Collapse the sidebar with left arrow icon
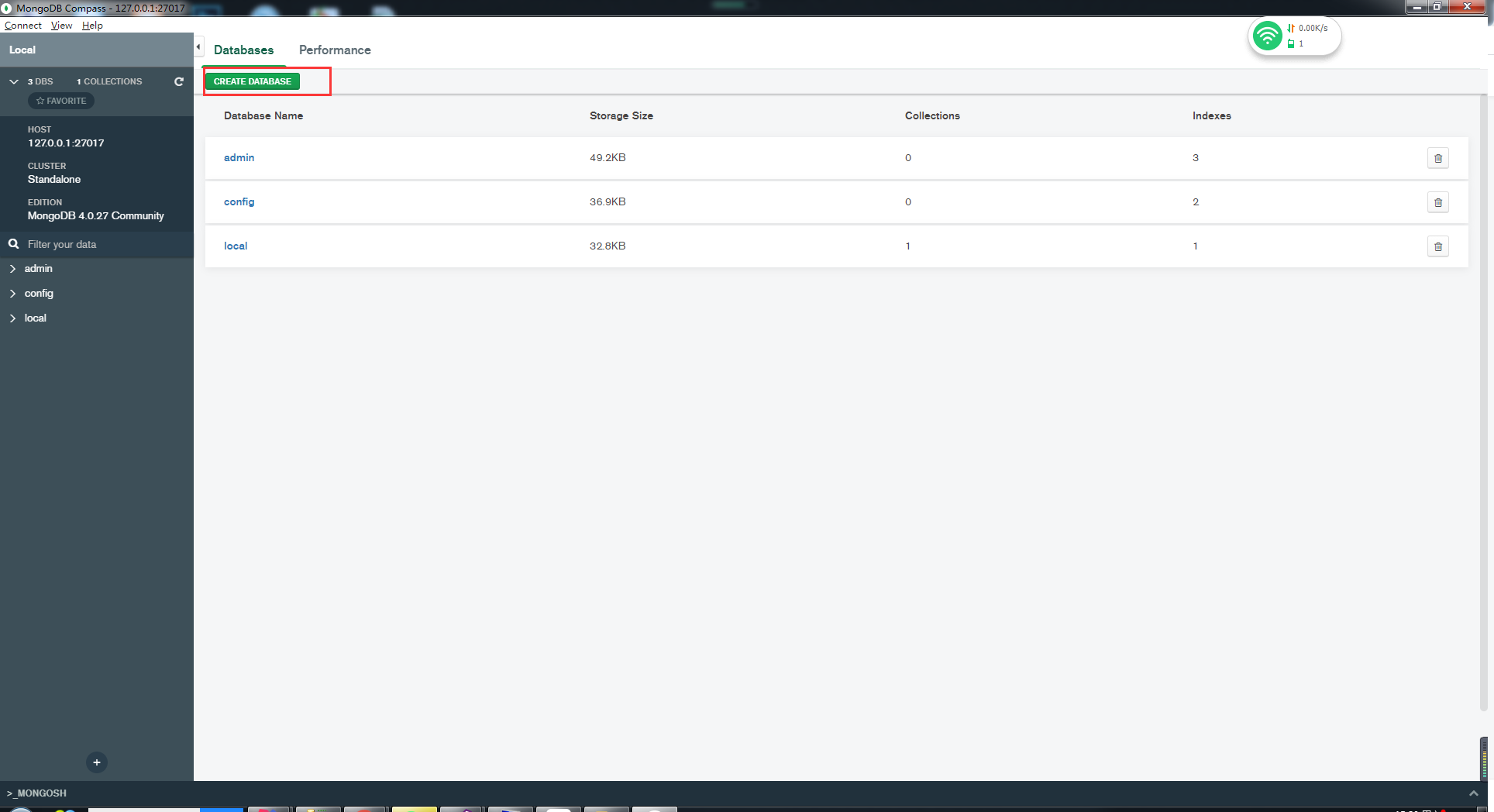 tap(198, 46)
